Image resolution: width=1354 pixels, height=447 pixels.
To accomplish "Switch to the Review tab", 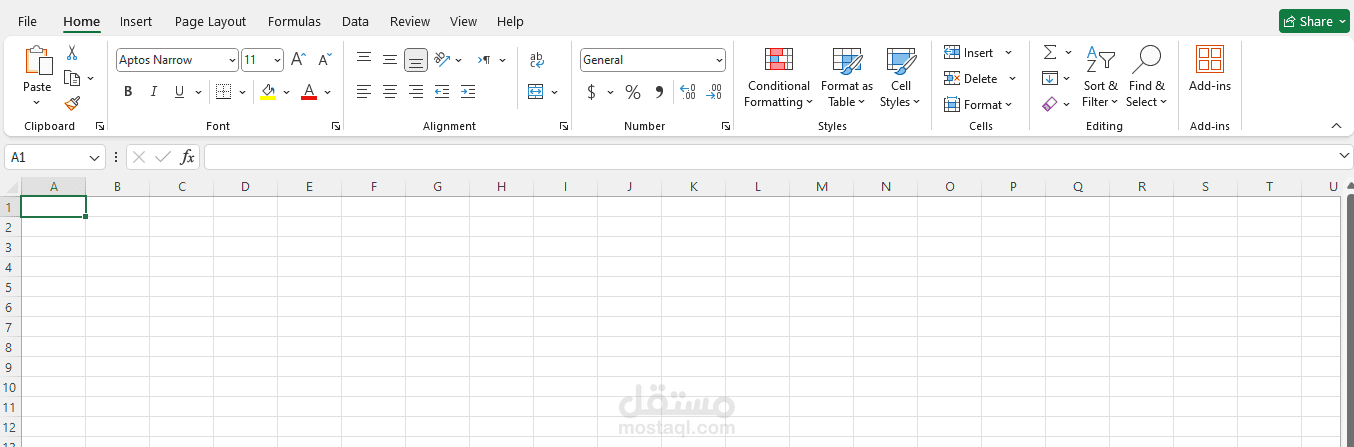I will [x=410, y=21].
